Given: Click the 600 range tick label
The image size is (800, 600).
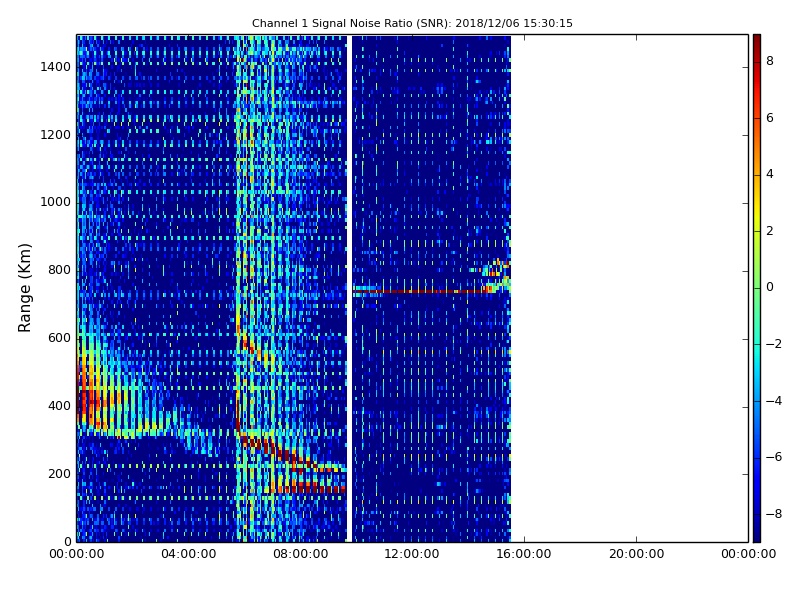Looking at the screenshot, I should (x=59, y=338).
